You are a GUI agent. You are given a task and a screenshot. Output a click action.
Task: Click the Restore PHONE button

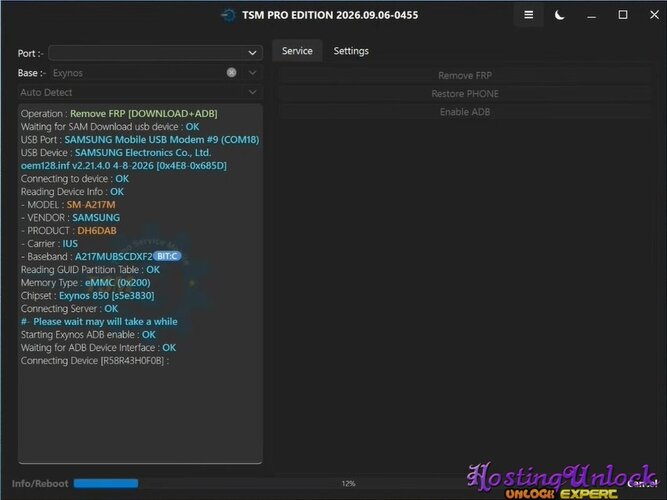tap(465, 94)
